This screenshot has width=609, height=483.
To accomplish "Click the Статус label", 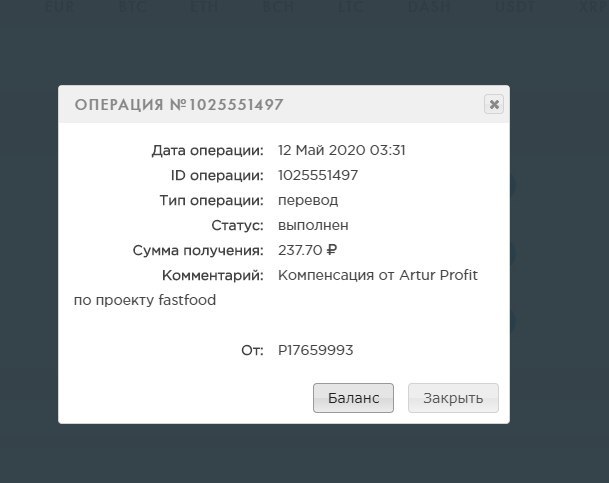I will click(237, 226).
